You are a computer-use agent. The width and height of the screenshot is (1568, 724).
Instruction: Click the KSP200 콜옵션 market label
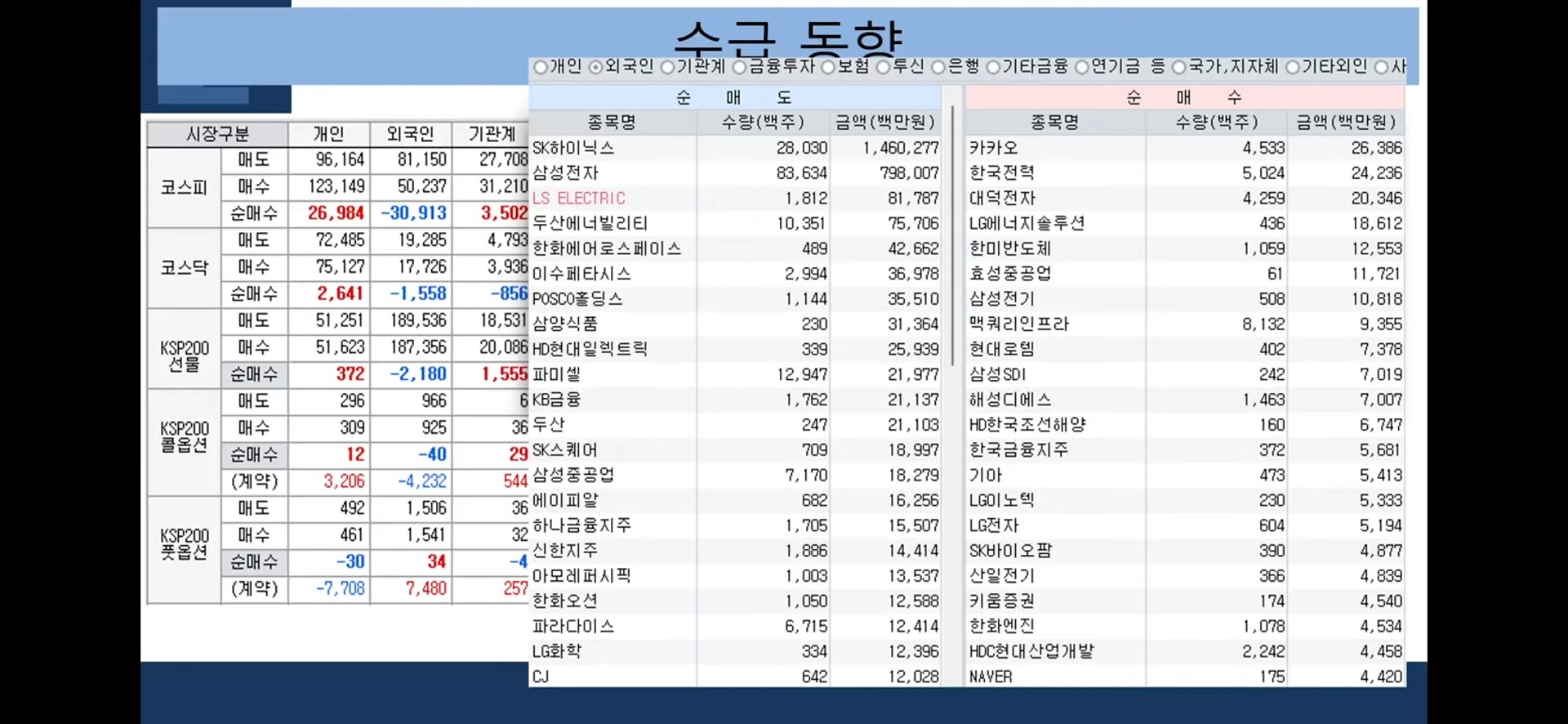[x=185, y=436]
